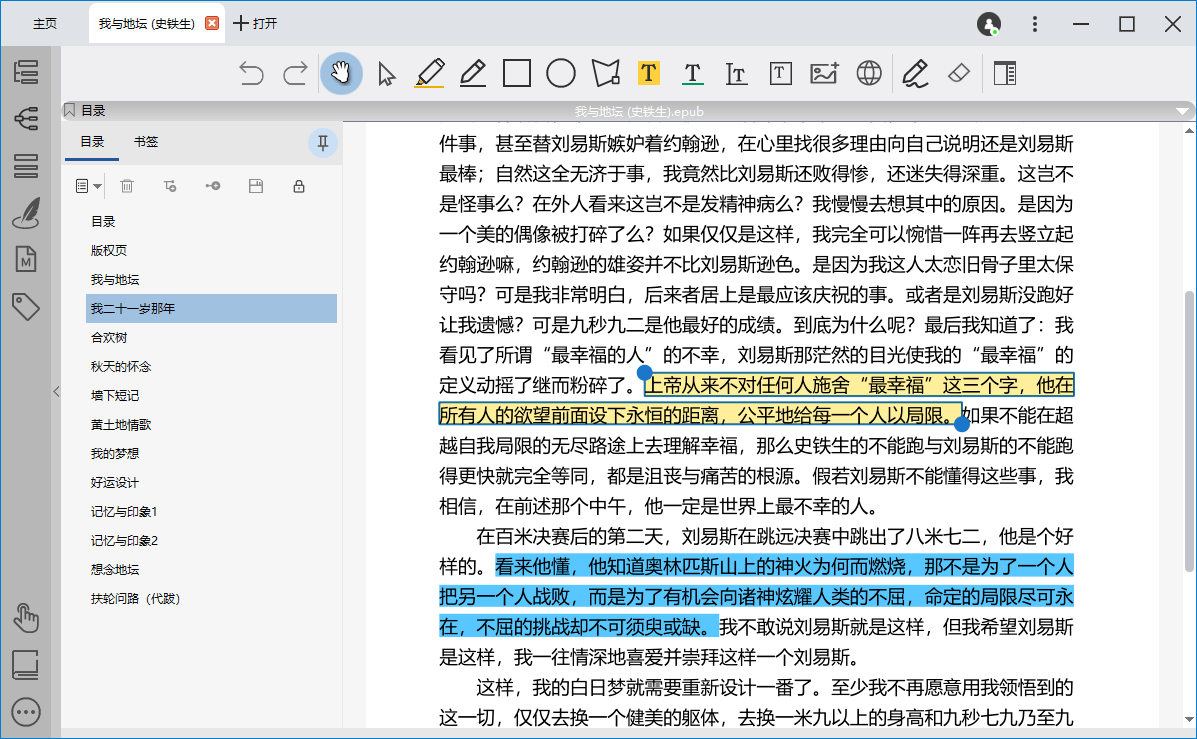
Task: Pick the yellow highlighter tool
Action: [x=428, y=73]
